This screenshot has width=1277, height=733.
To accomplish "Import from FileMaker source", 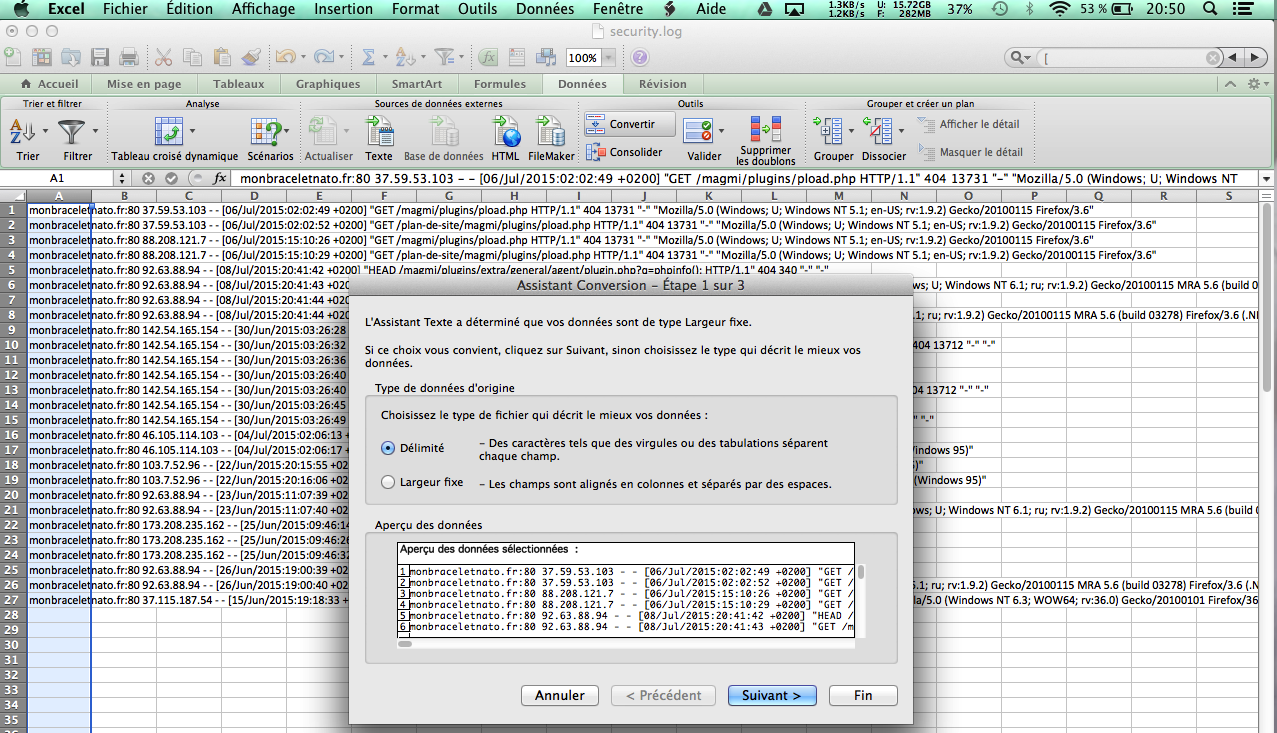I will coord(551,131).
